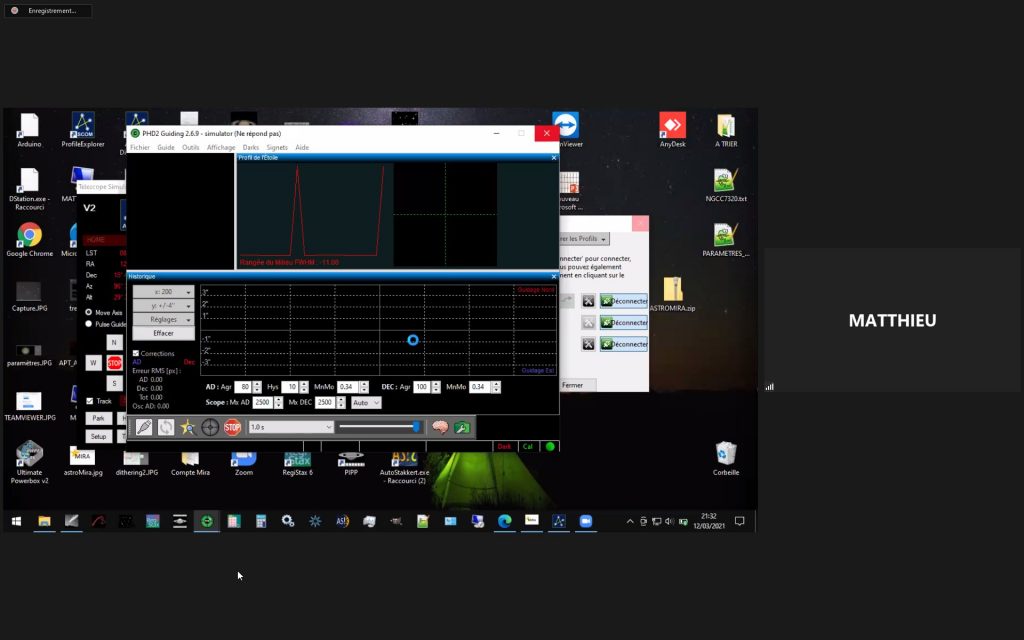The height and width of the screenshot is (640, 1024).
Task: Click the last Déconnecter button
Action: tap(624, 344)
